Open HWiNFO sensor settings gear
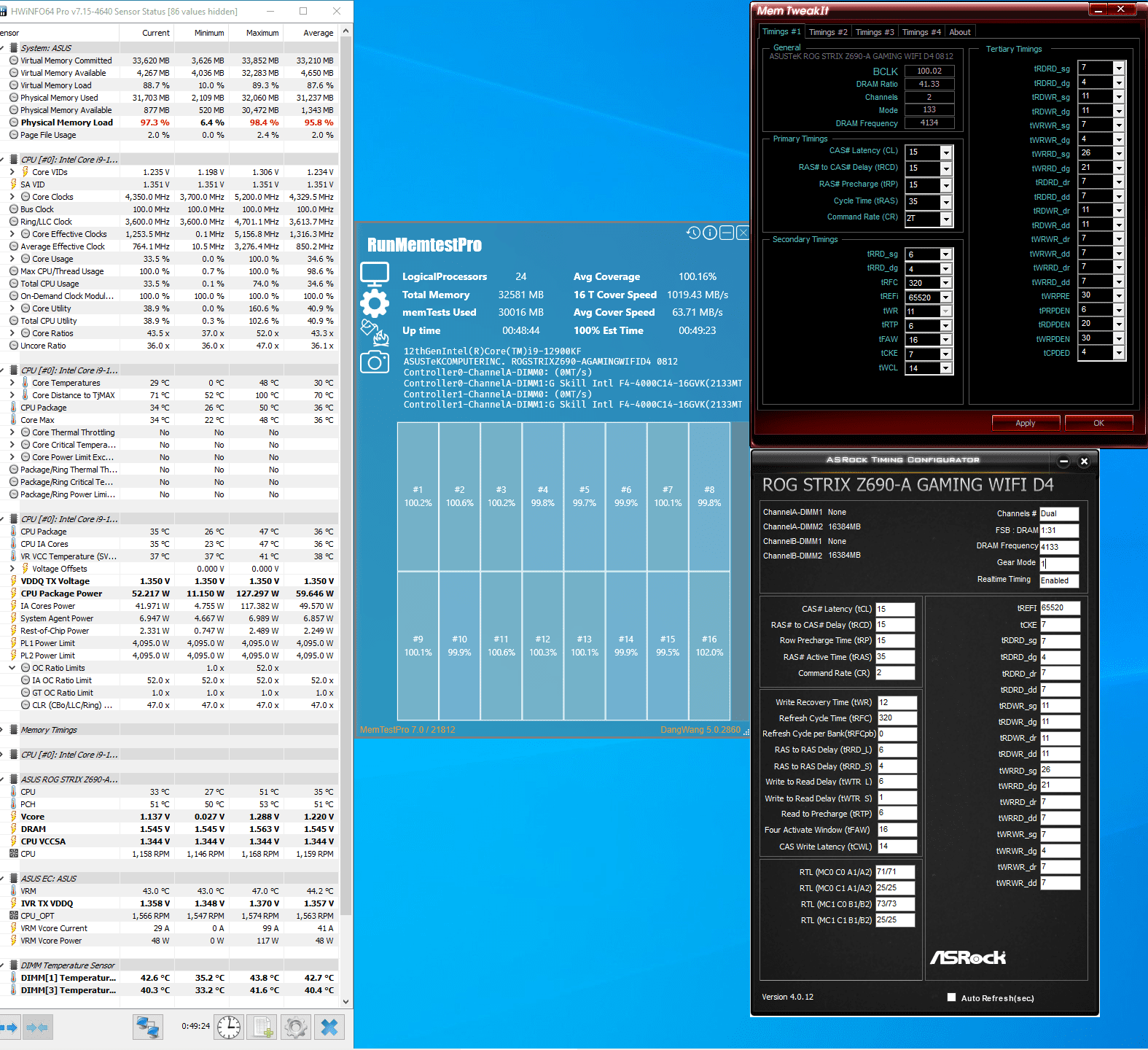This screenshot has height=1050, width=1148. pyautogui.click(x=296, y=1027)
